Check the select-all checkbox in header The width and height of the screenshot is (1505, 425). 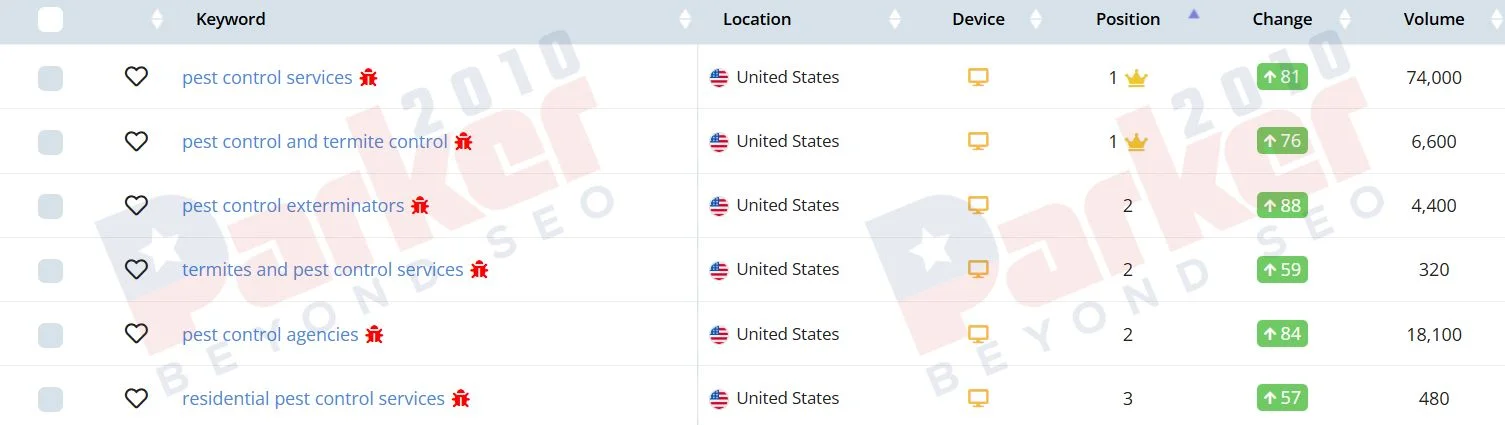coord(50,19)
